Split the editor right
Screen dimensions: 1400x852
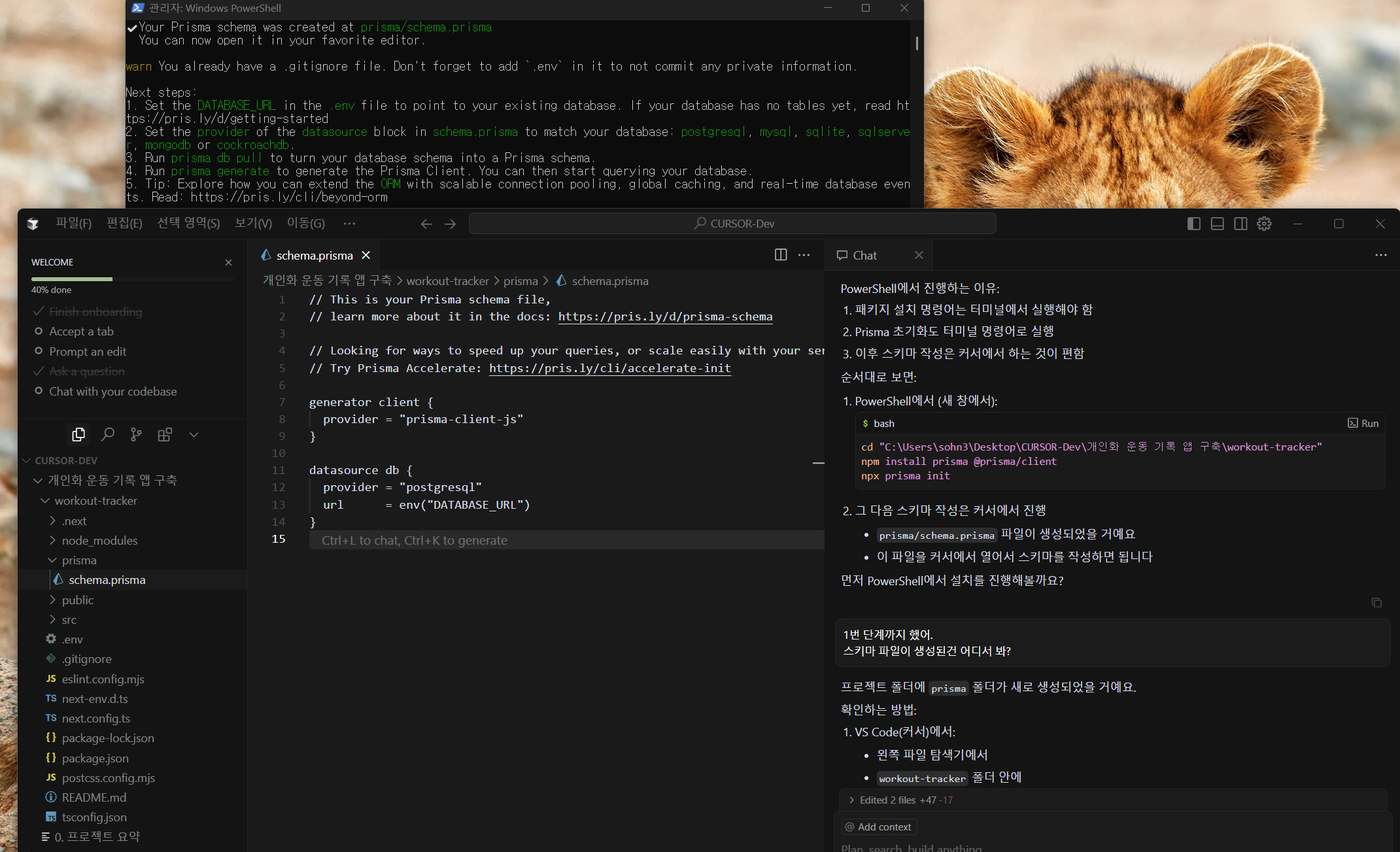coord(781,255)
